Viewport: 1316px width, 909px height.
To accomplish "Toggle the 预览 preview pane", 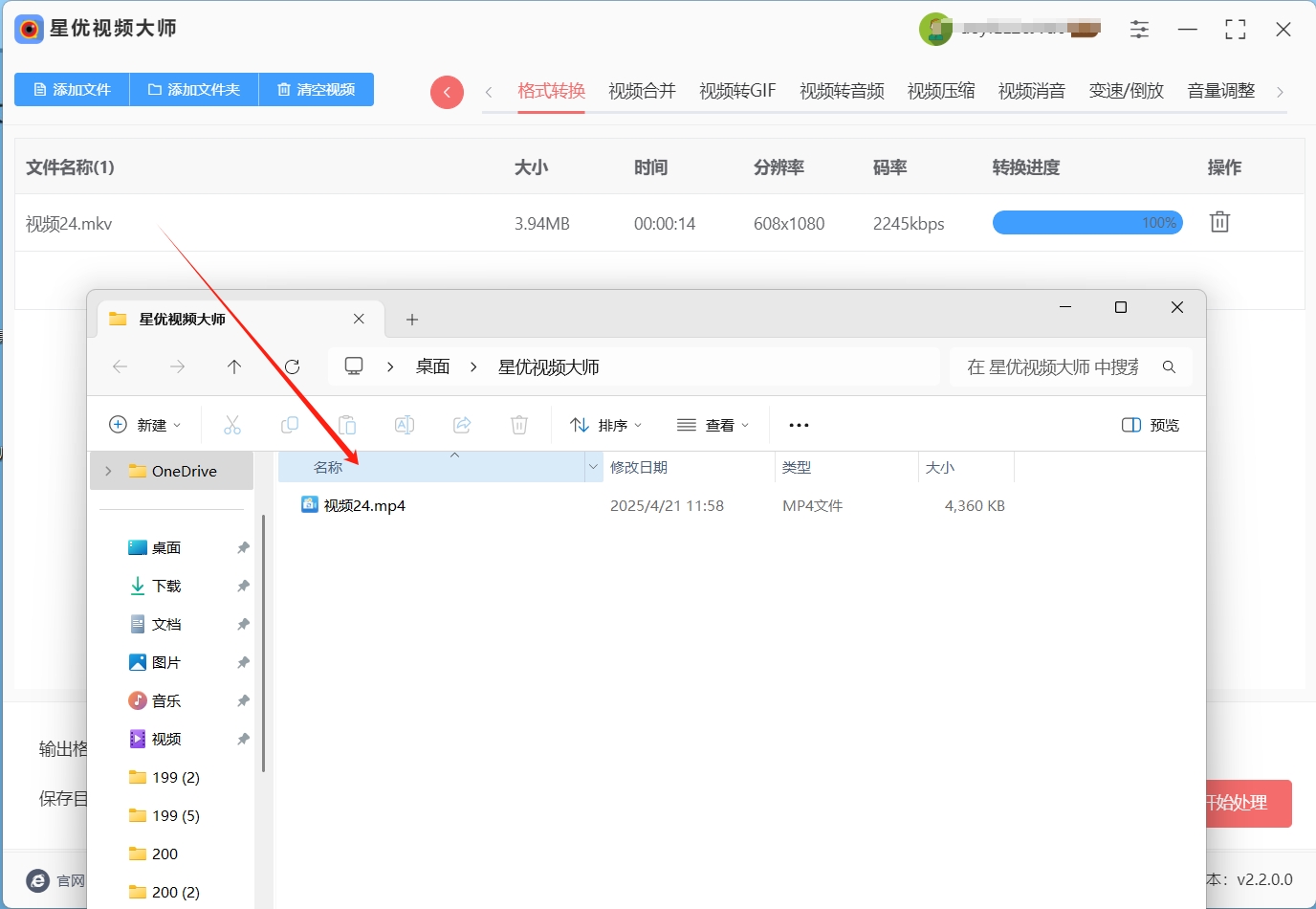I will [x=1151, y=425].
